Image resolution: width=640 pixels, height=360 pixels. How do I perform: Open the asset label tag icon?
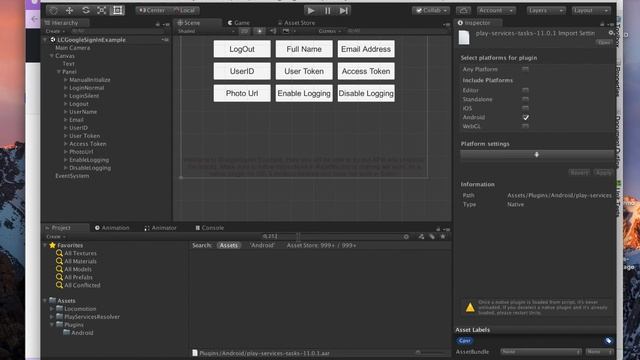pyautogui.click(x=608, y=340)
